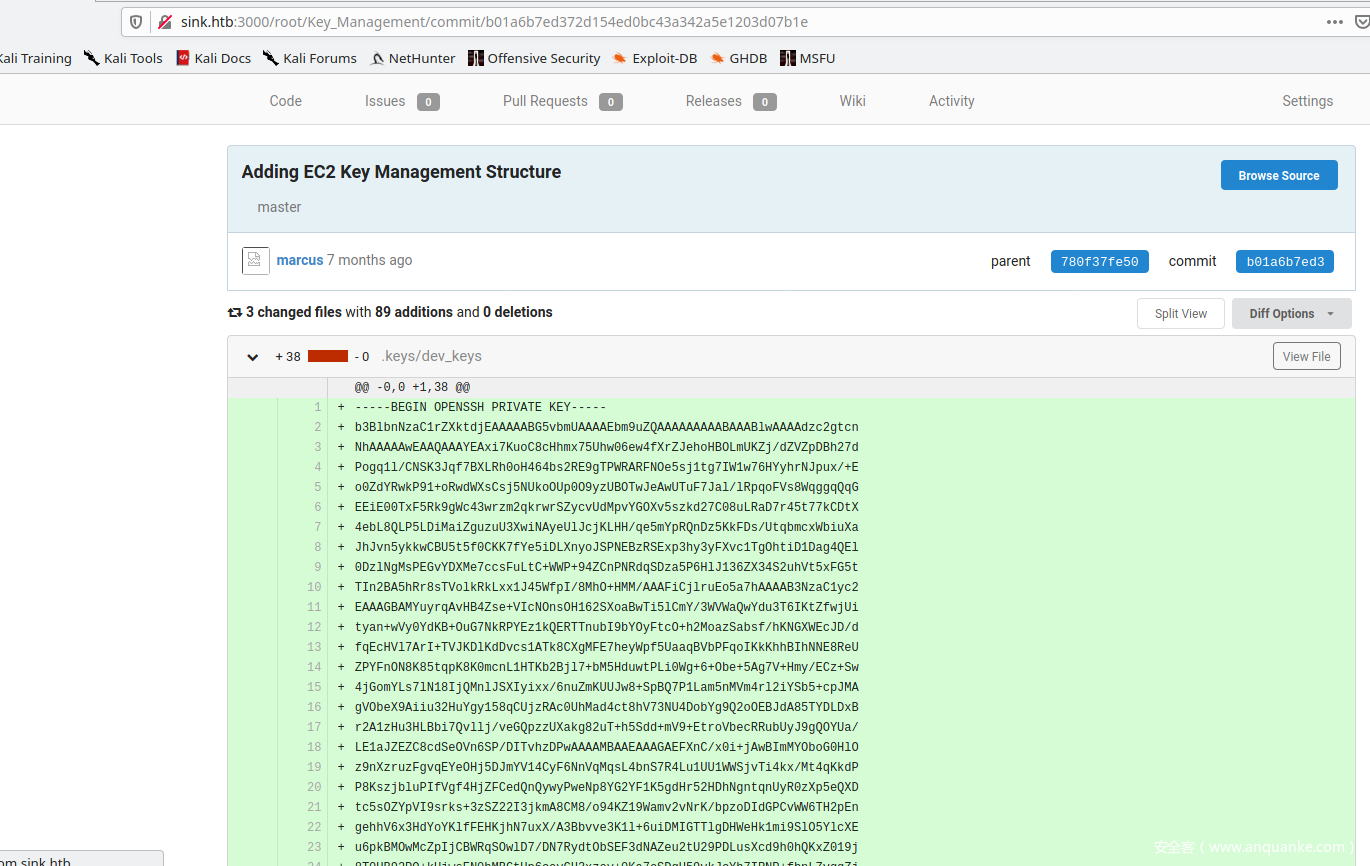Image resolution: width=1370 pixels, height=866 pixels.
Task: Collapse the .keys/dev_keys file diff
Action: [253, 357]
